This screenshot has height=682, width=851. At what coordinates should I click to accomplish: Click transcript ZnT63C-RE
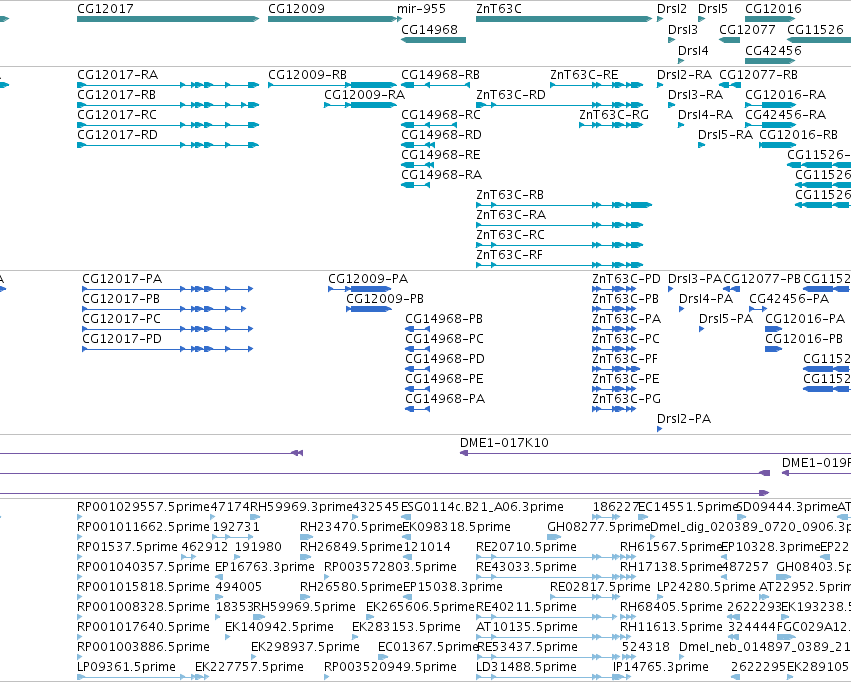[x=585, y=74]
